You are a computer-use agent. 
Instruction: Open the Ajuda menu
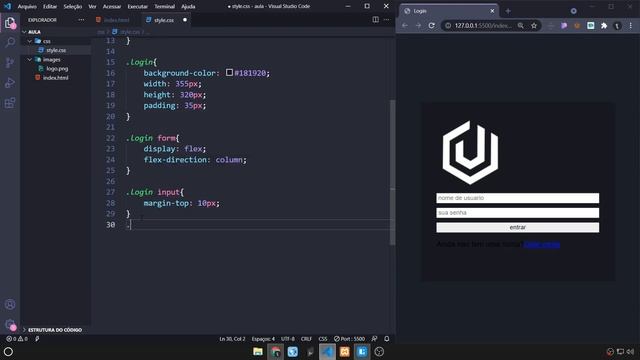click(x=188, y=7)
